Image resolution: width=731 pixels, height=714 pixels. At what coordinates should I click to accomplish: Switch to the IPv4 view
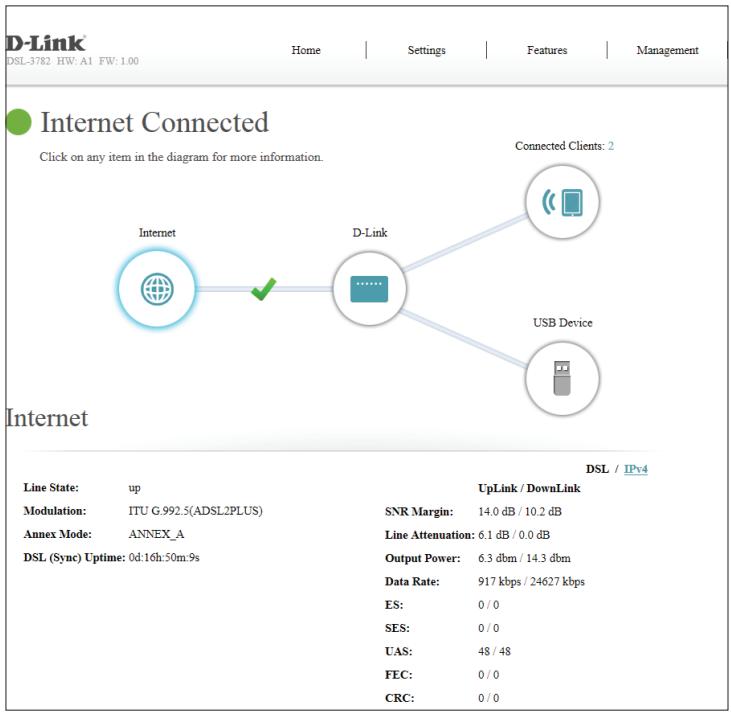(x=635, y=469)
